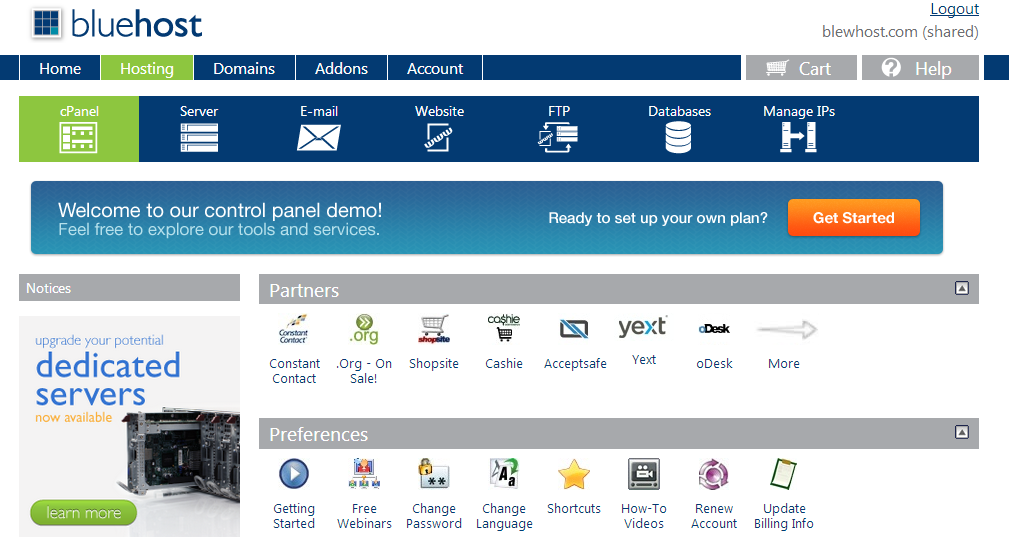Screen dimensions: 1009x547
Task: Click the Yext partner logo
Action: click(x=643, y=326)
